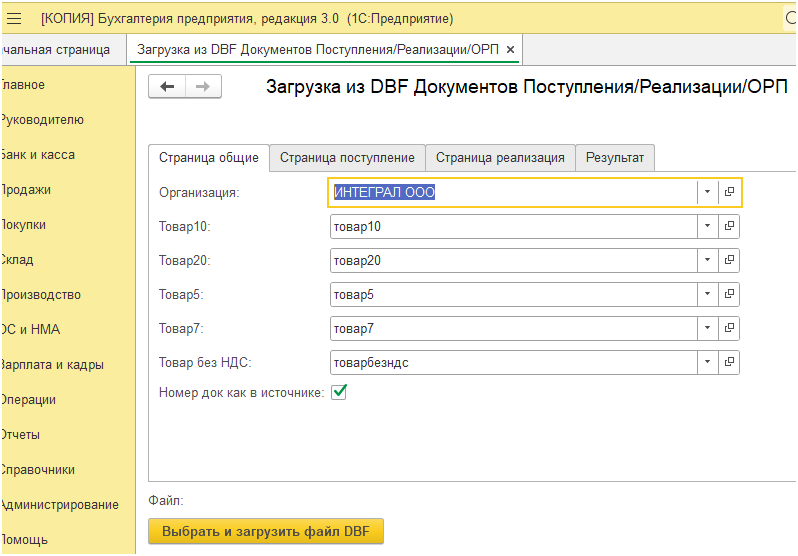Screen dimensions: 798x556
Task: Open the Руководителю section
Action: pyautogui.click(x=42, y=120)
